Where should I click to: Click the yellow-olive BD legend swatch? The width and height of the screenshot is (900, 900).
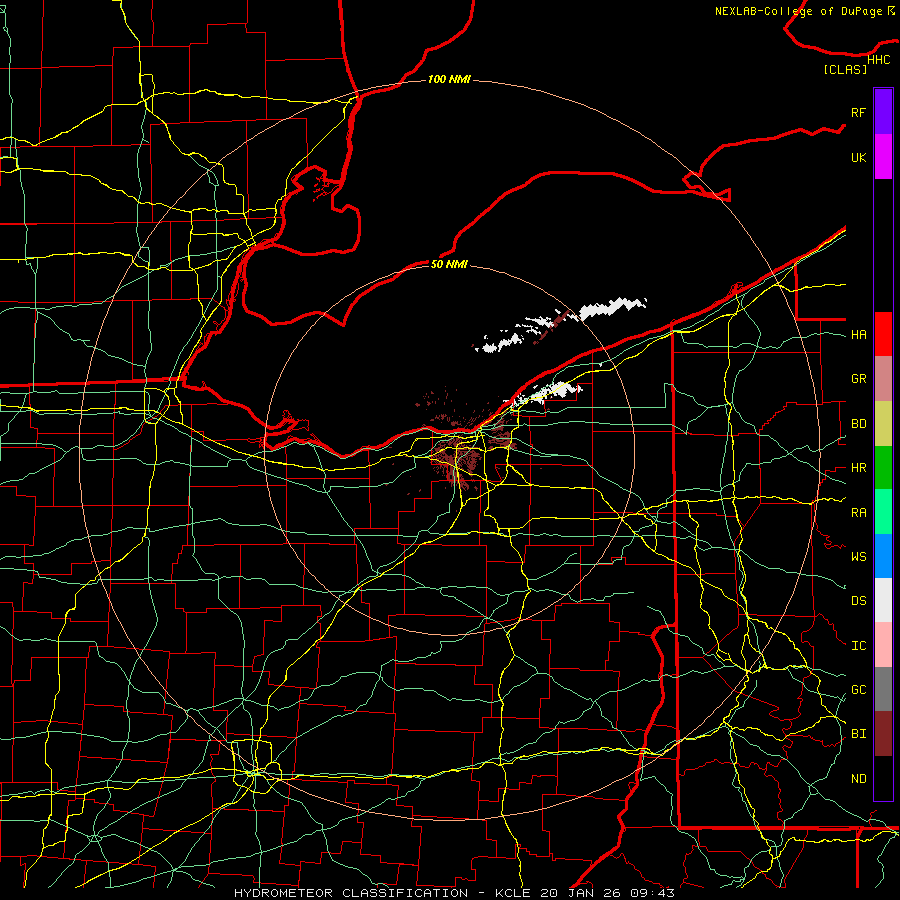(x=883, y=424)
